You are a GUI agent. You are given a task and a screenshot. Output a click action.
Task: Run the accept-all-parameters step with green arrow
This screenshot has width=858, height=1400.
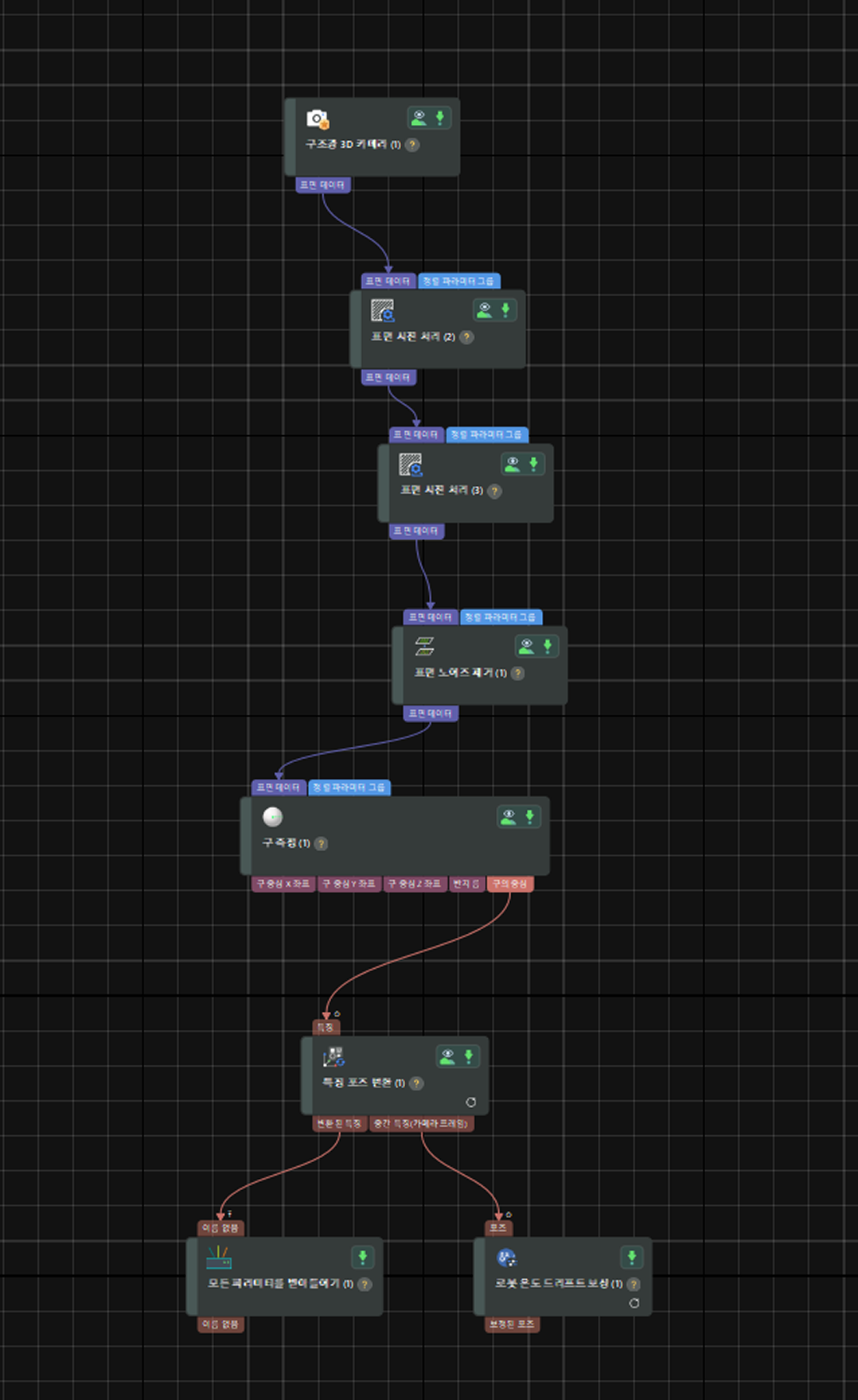click(x=363, y=1257)
